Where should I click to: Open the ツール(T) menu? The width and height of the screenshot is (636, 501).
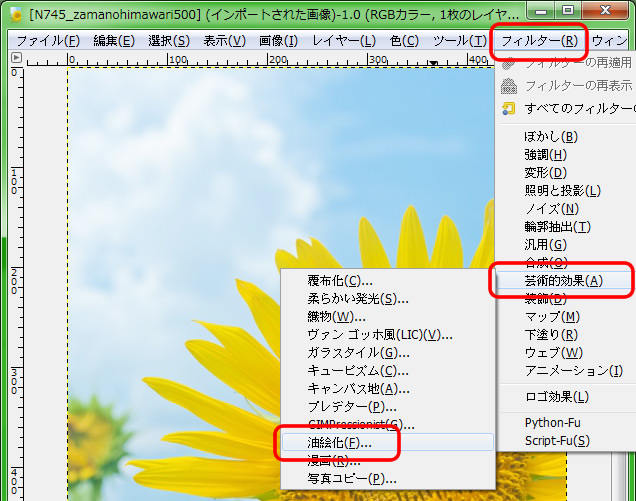(460, 41)
